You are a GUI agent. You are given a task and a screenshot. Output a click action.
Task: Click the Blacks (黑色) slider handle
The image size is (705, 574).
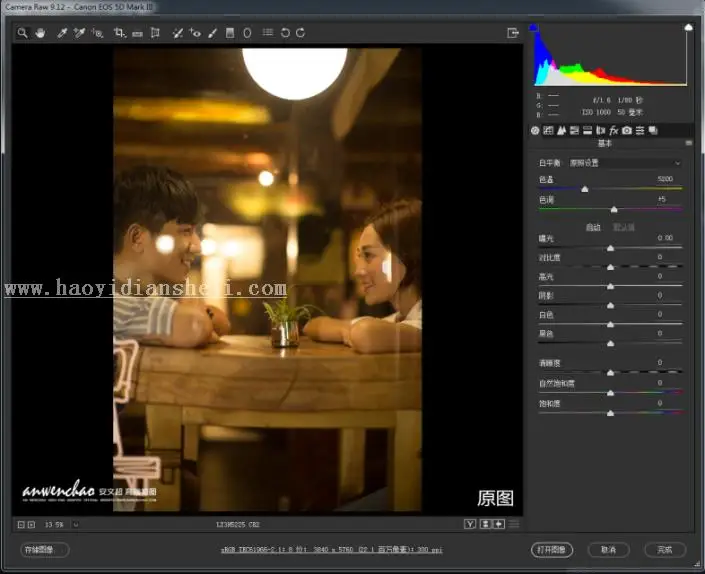pos(611,344)
